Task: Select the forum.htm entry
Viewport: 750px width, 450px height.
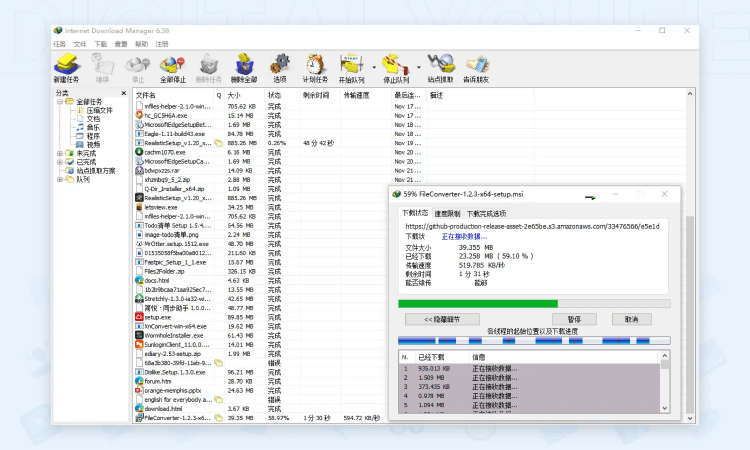Action: [158, 381]
